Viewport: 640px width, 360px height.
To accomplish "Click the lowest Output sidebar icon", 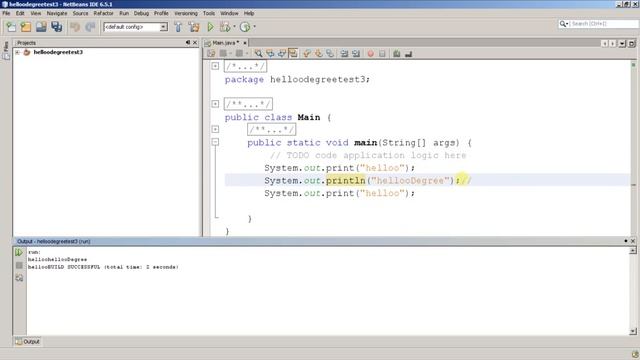I will tap(19, 278).
